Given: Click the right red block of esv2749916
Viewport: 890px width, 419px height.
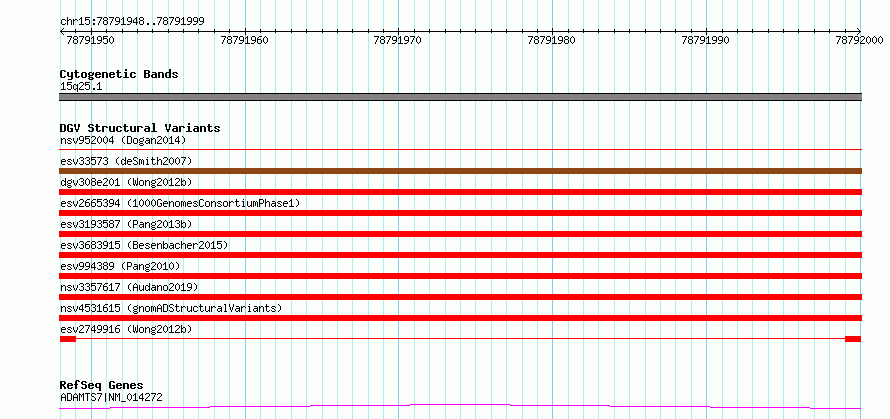Looking at the screenshot, I should point(853,339).
